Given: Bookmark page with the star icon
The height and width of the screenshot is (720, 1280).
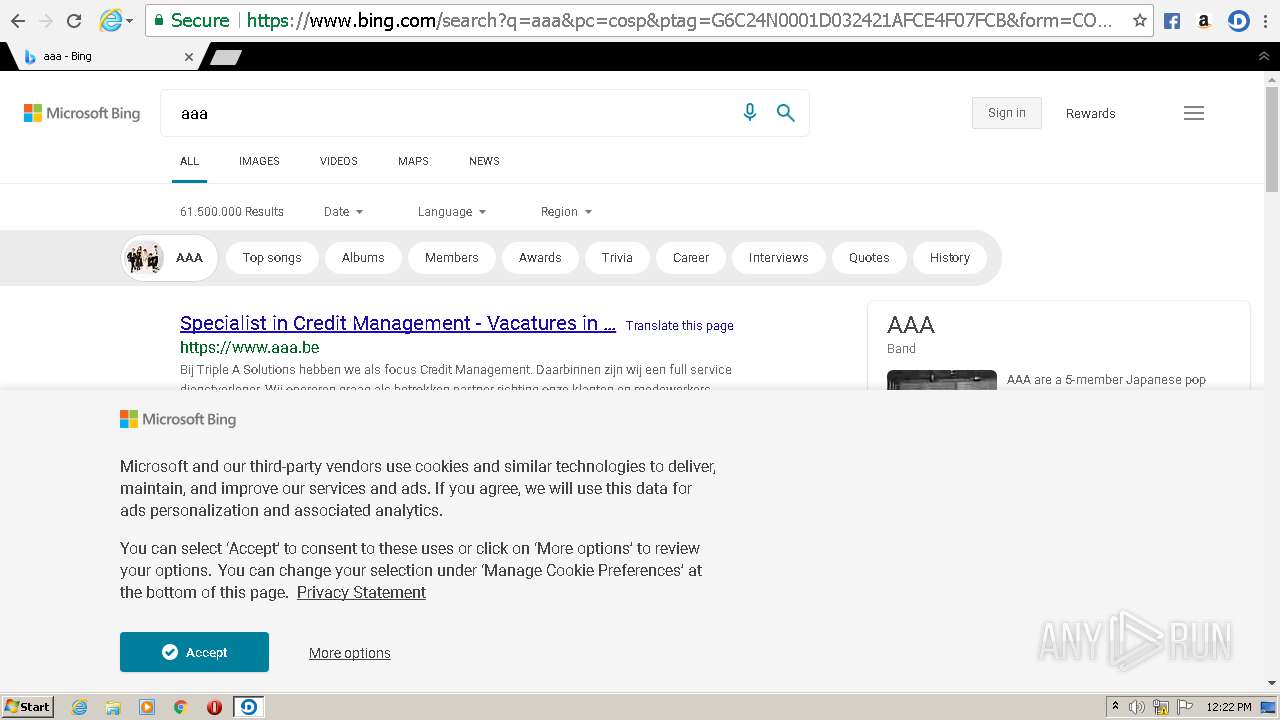Looking at the screenshot, I should (1139, 20).
